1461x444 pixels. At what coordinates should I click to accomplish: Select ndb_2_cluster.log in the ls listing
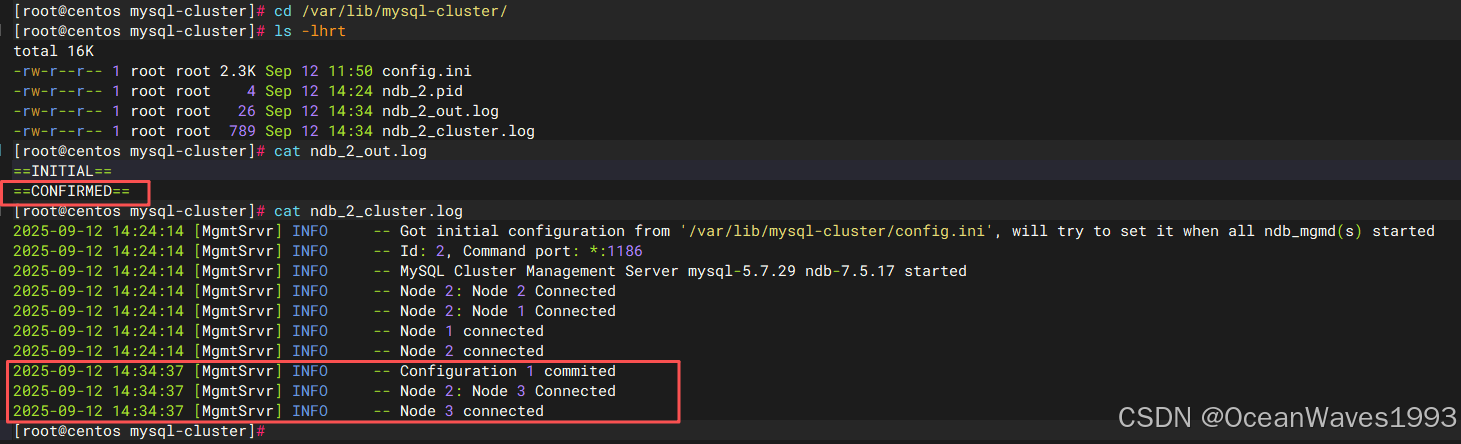click(458, 131)
